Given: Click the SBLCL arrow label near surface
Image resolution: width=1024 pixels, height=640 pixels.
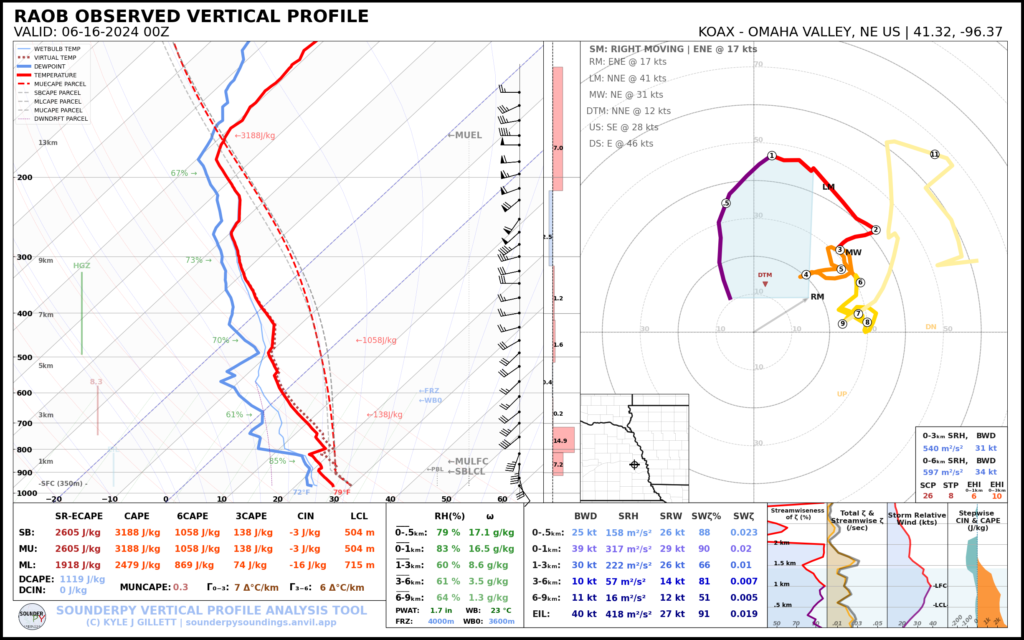Looking at the screenshot, I should click(x=467, y=471).
